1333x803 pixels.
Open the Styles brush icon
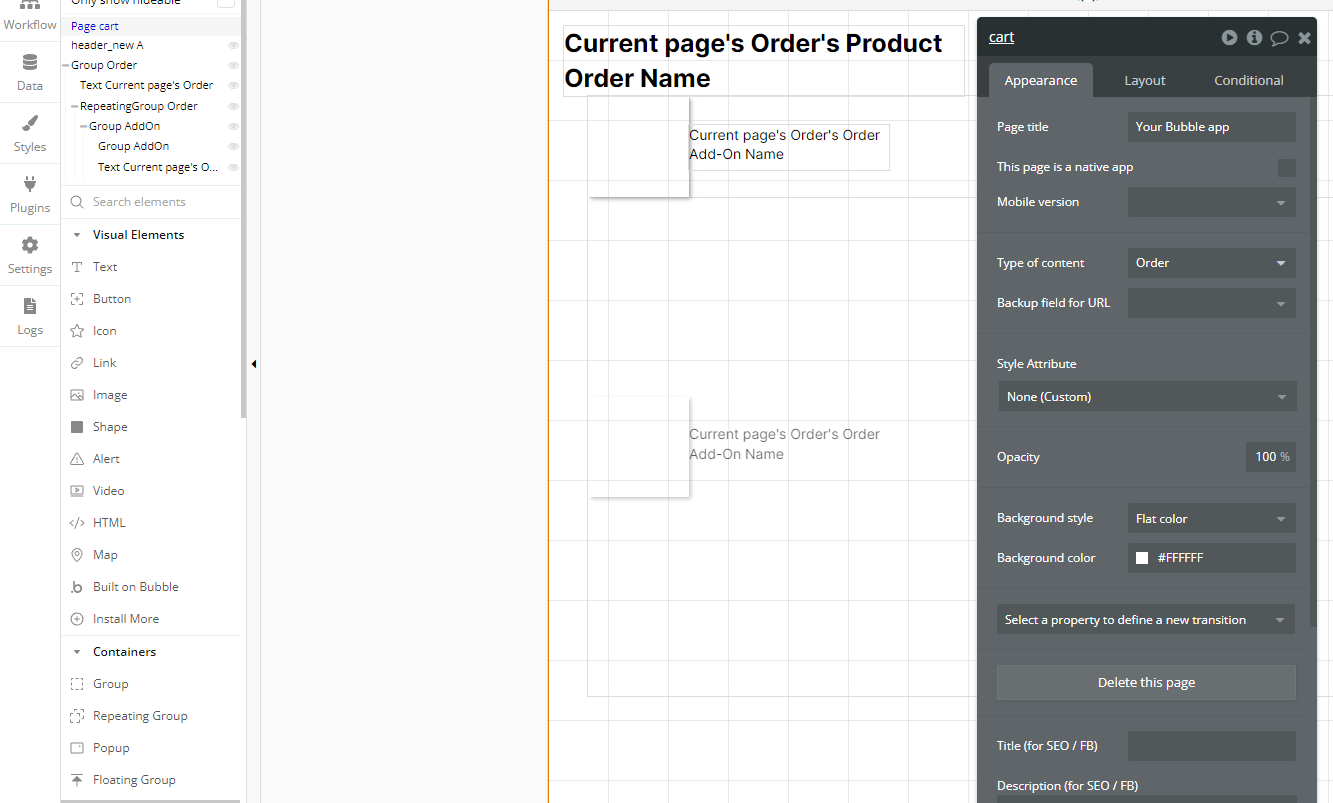point(30,124)
